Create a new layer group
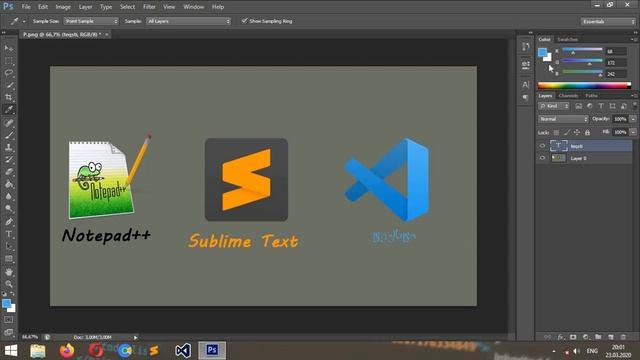Screen dimensions: 640x360 [598, 337]
